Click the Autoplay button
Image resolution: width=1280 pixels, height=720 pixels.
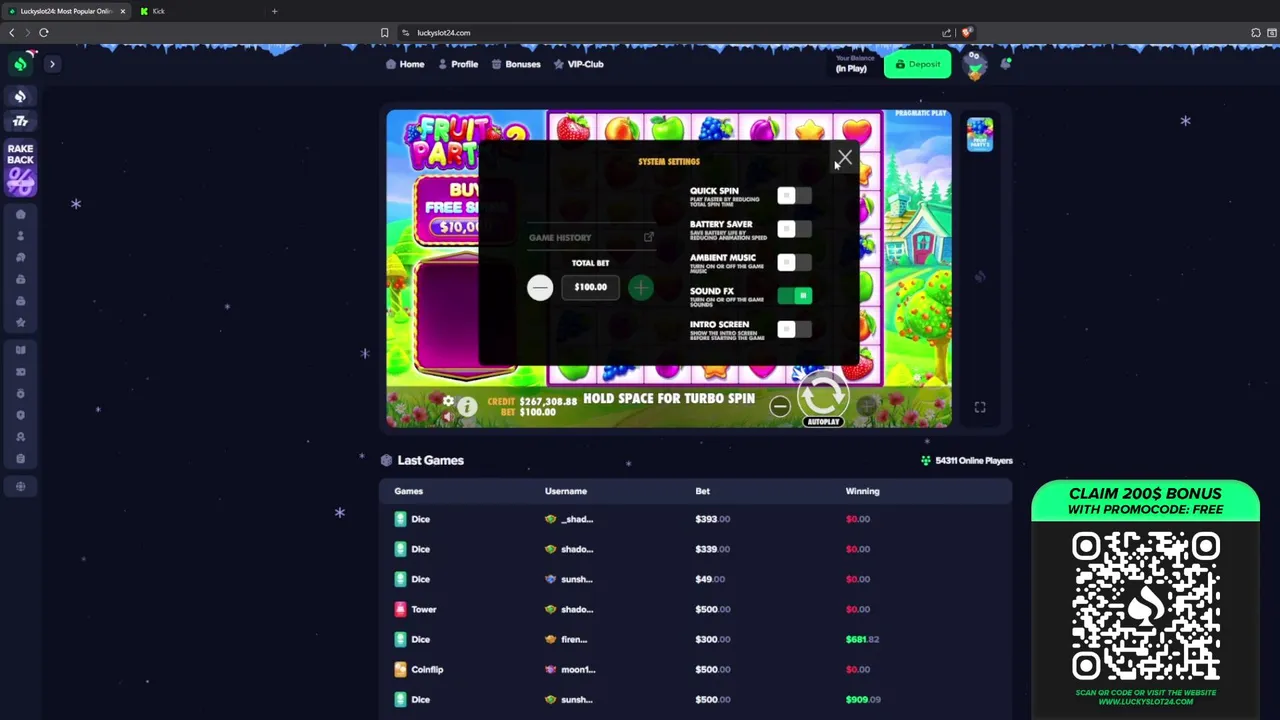pos(823,422)
